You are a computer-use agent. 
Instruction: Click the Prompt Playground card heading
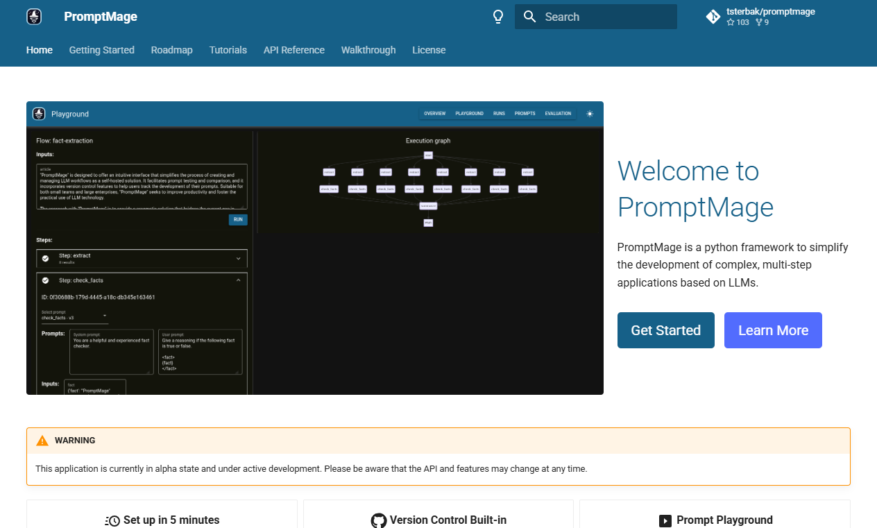(x=724, y=520)
